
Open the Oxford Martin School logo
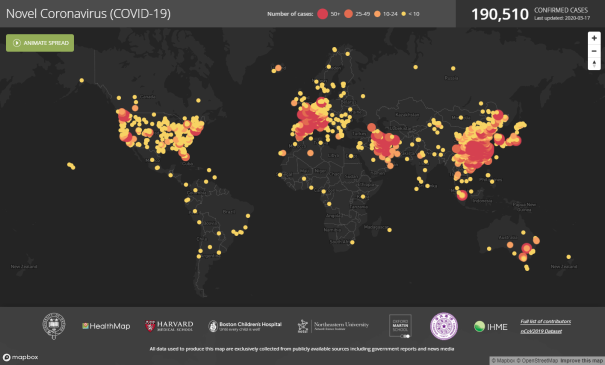[400, 326]
